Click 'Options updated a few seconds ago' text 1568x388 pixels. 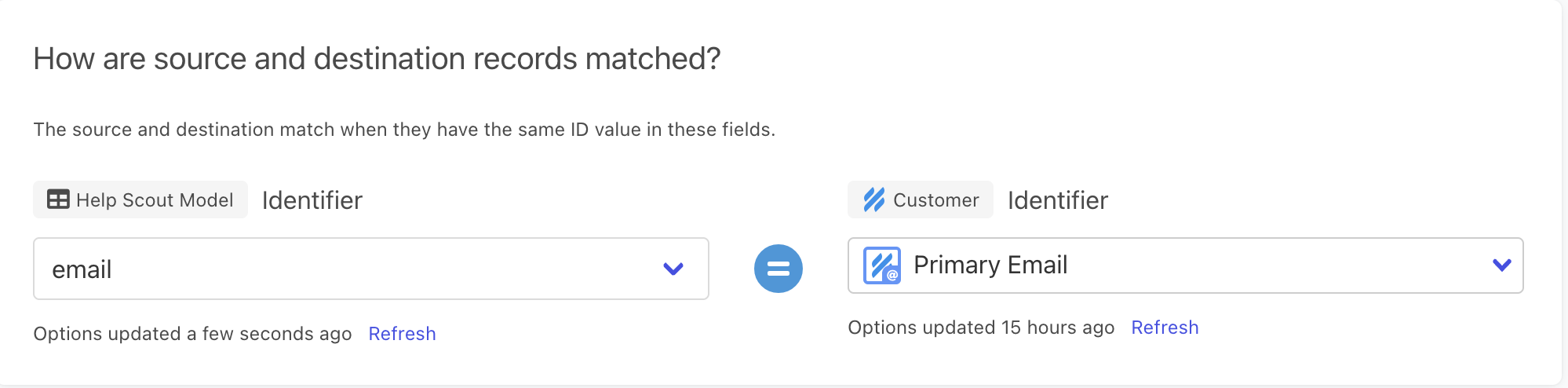[x=192, y=334]
